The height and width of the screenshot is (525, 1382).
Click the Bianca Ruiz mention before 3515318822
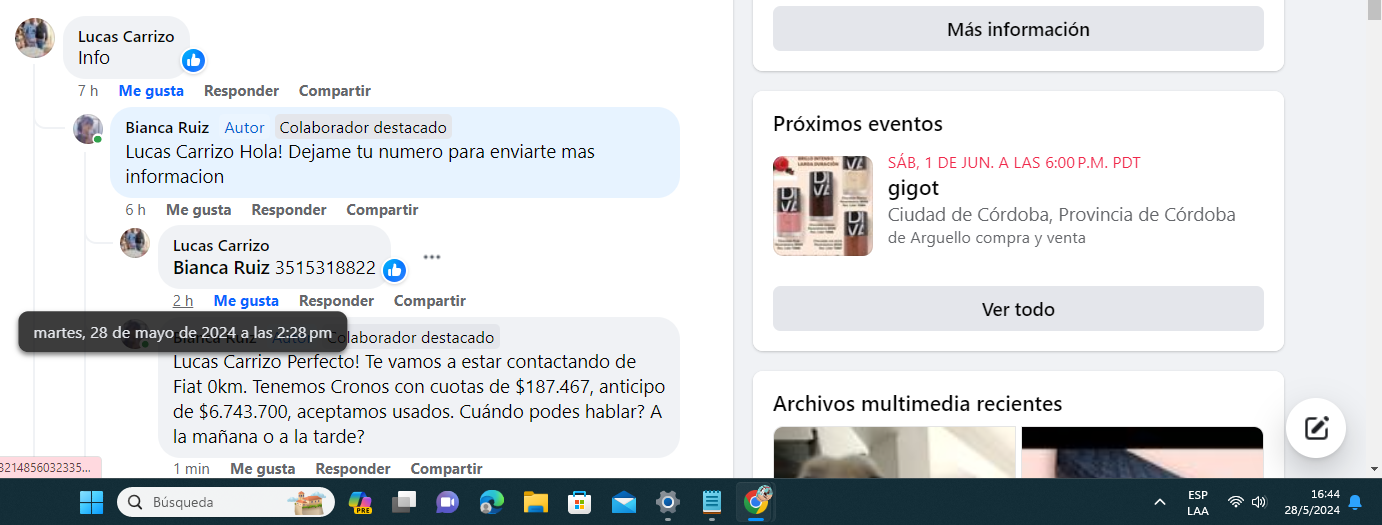pos(221,268)
